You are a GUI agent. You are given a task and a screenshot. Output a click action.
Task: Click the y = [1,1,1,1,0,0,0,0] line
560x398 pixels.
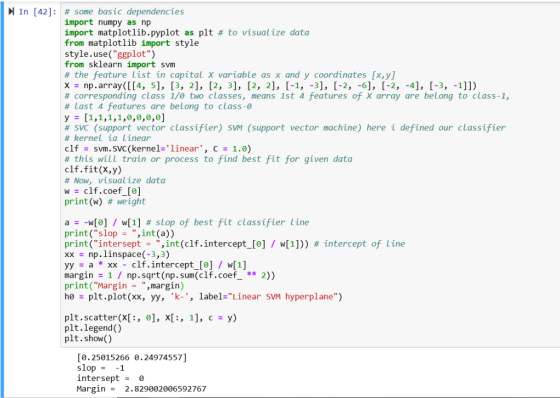114,117
